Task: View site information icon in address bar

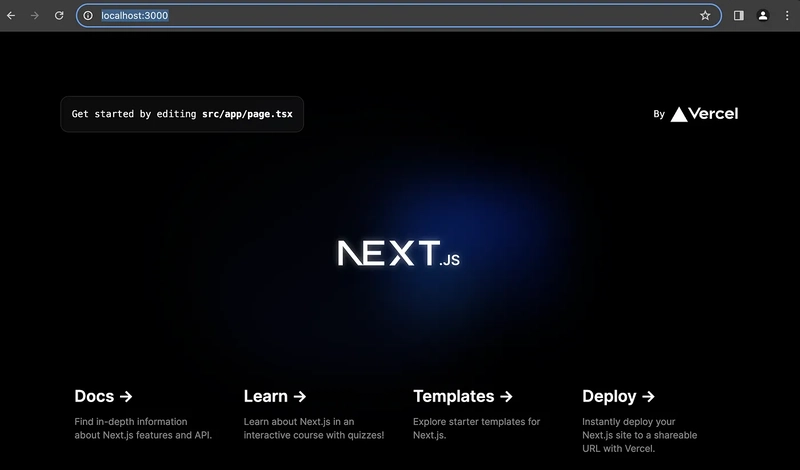Action: 88,15
